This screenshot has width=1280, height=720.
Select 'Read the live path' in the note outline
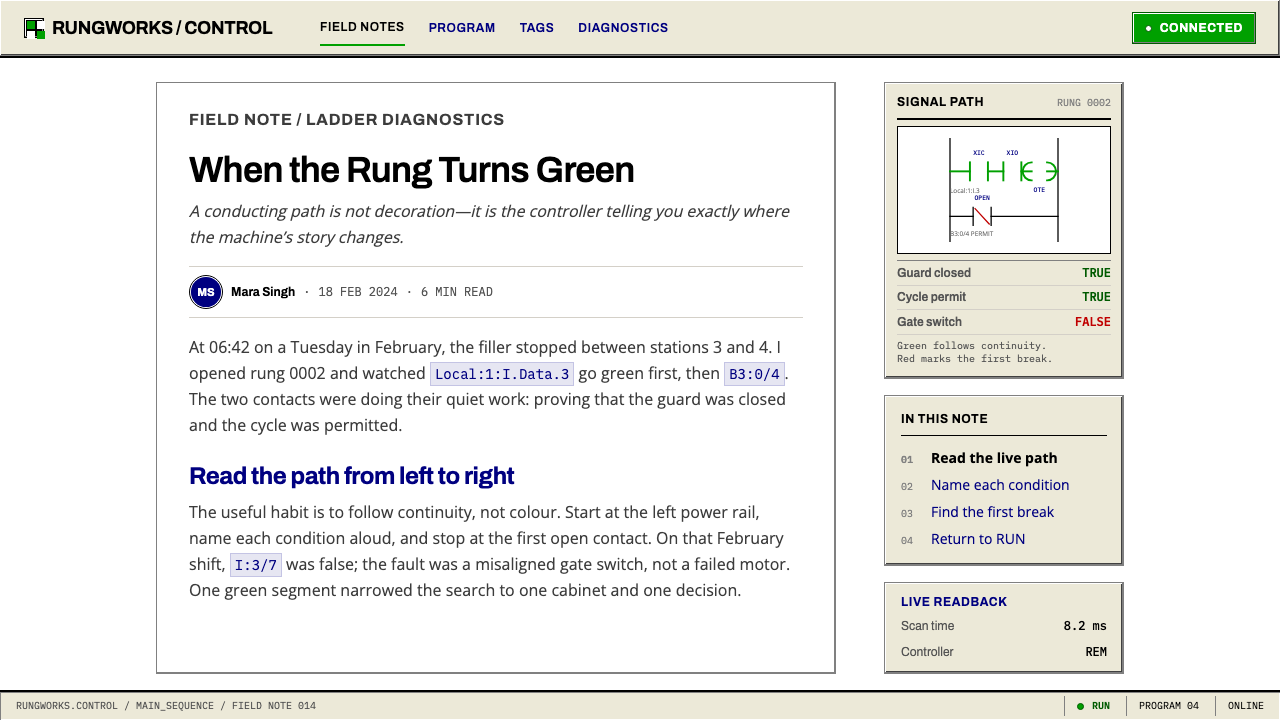click(x=994, y=458)
